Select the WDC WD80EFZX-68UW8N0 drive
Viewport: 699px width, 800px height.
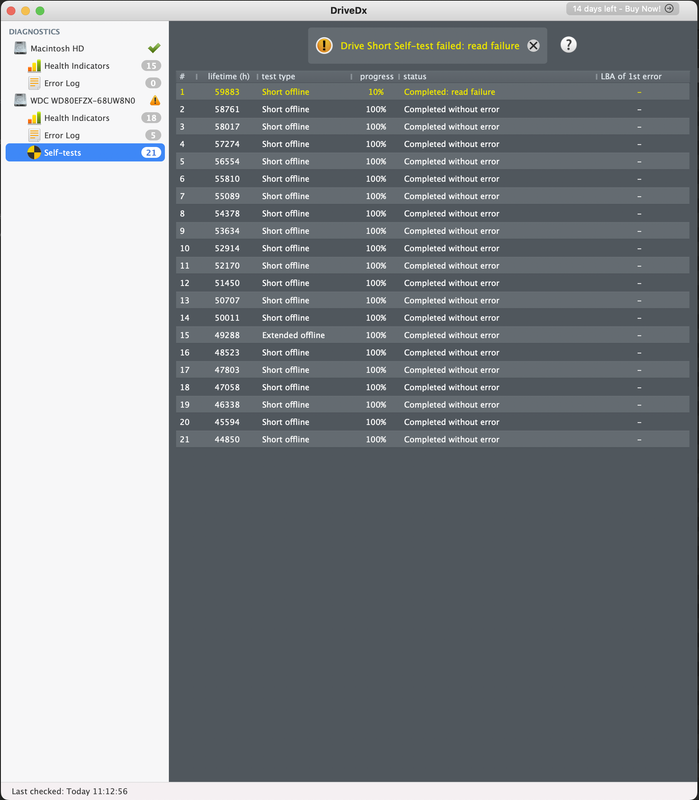(x=85, y=101)
